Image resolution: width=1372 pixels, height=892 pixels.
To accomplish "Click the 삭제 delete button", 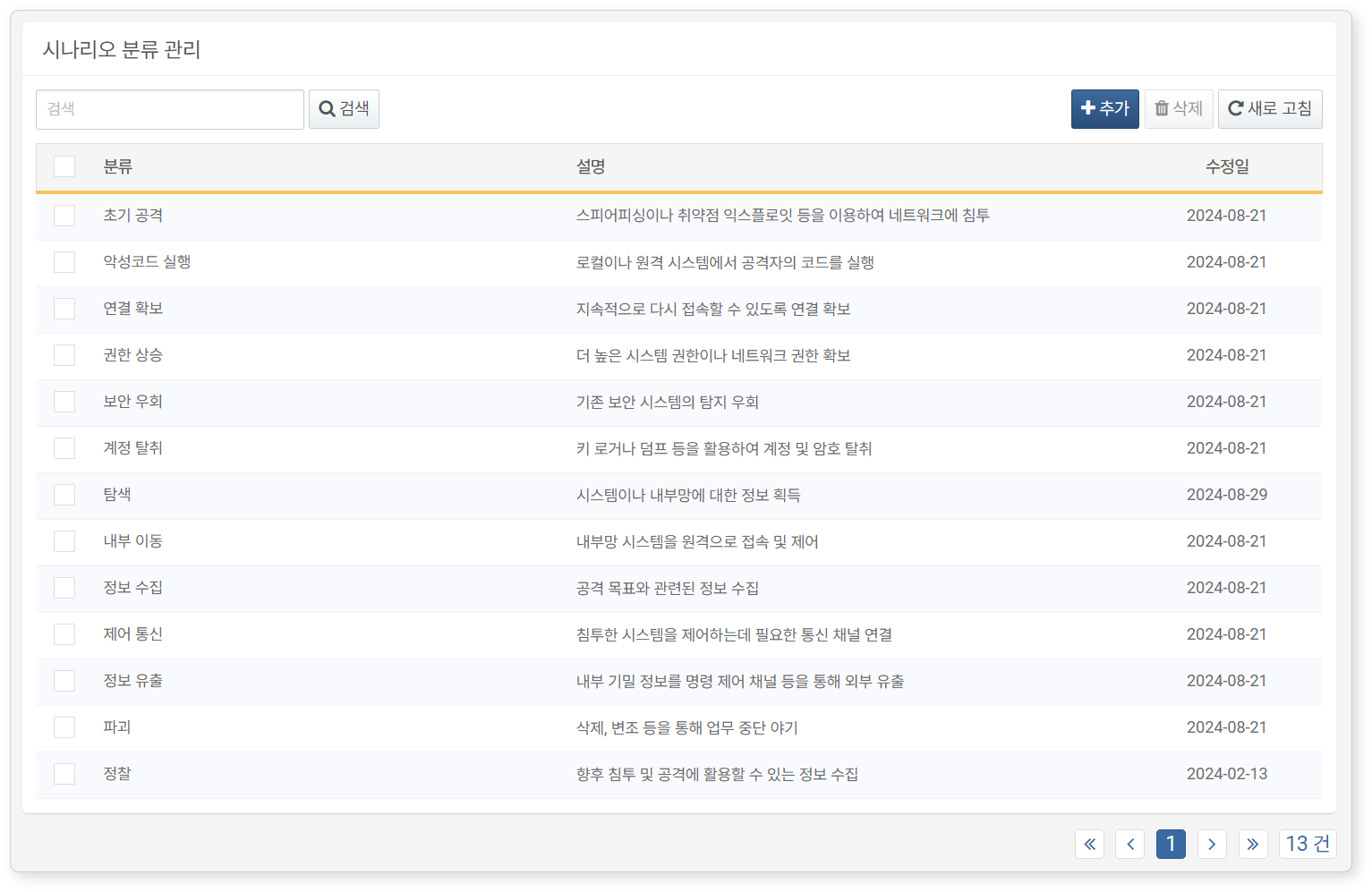I will (1179, 109).
